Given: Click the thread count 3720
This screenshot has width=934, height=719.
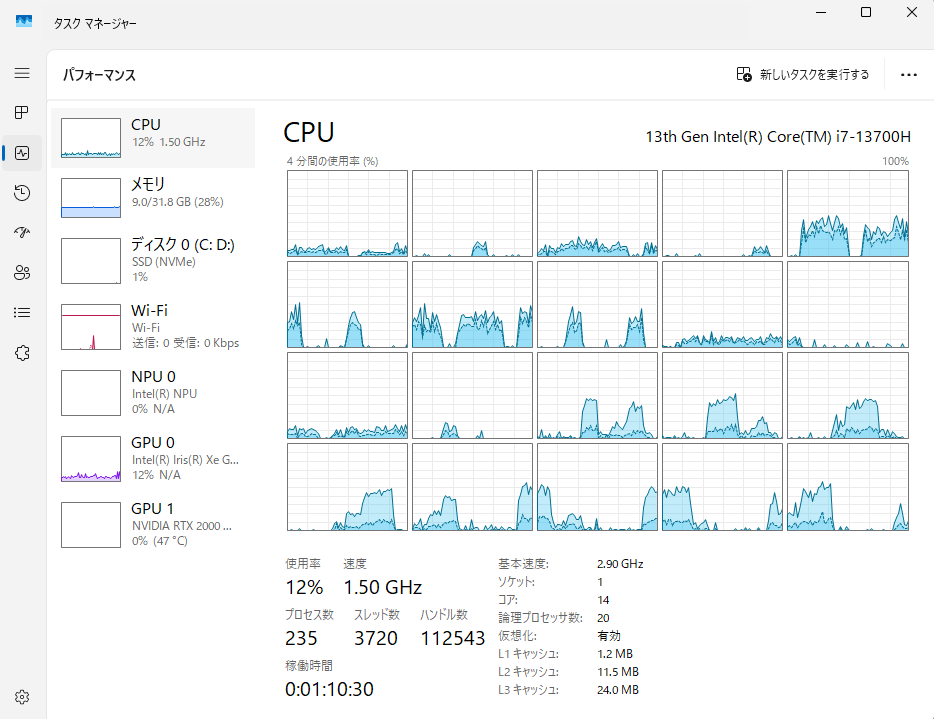Looking at the screenshot, I should (376, 638).
